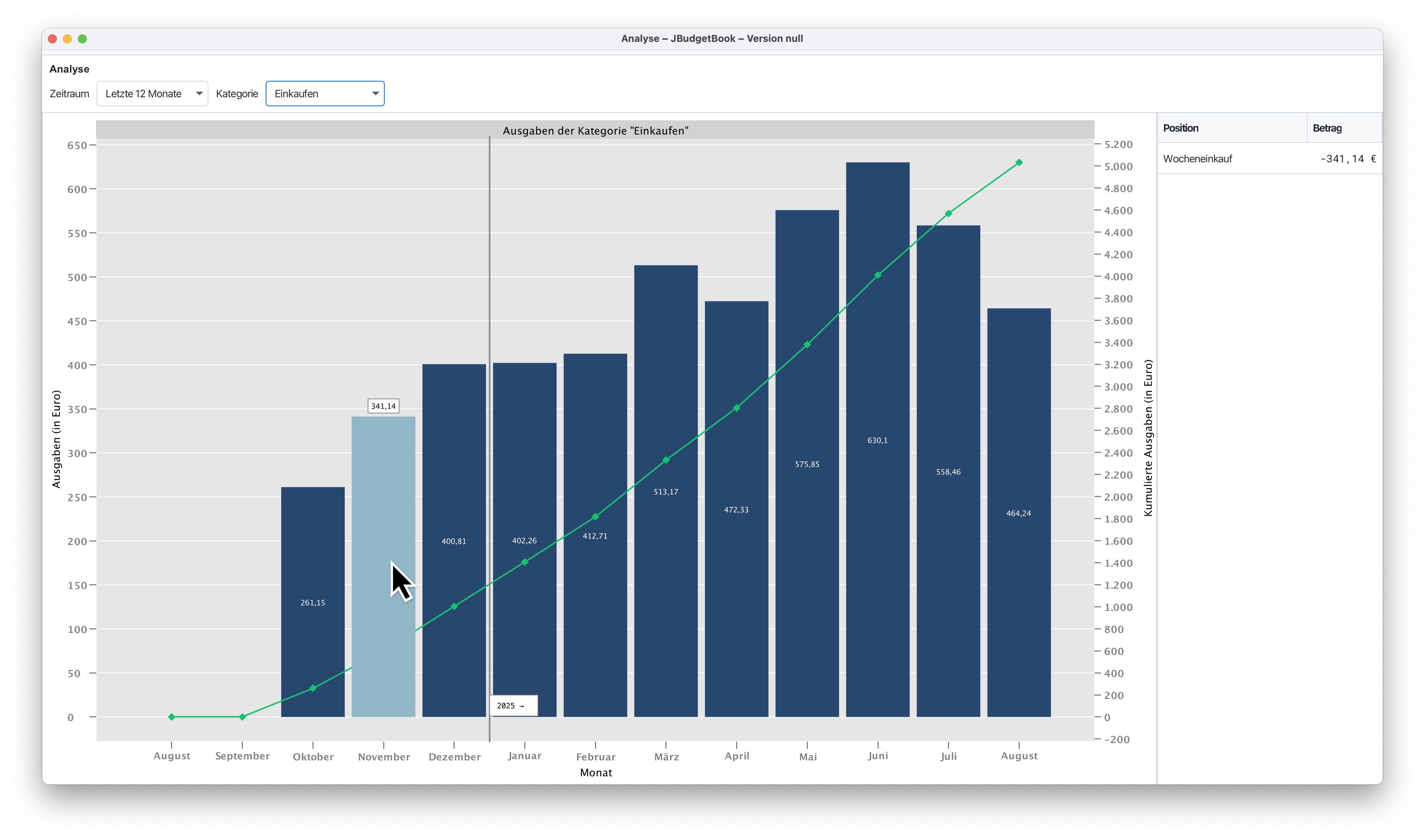Click the green cumulative marker at first August
The image size is (1425, 840).
(172, 717)
